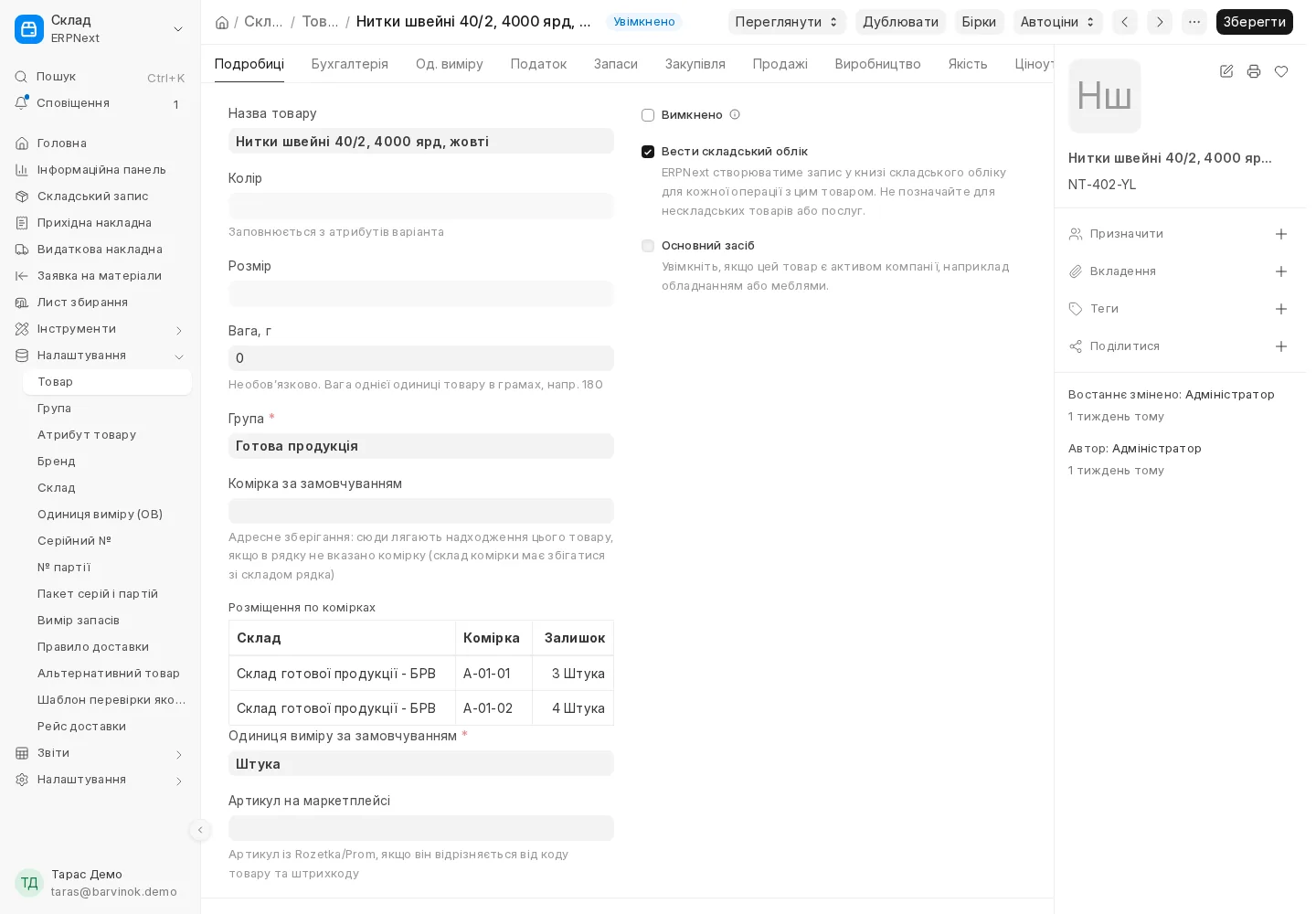Share with Поділитися plus icon
The image size is (1316, 914).
coord(1281,346)
